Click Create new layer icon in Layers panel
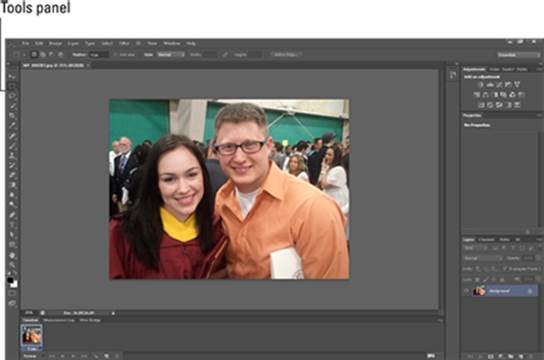 click(x=520, y=356)
